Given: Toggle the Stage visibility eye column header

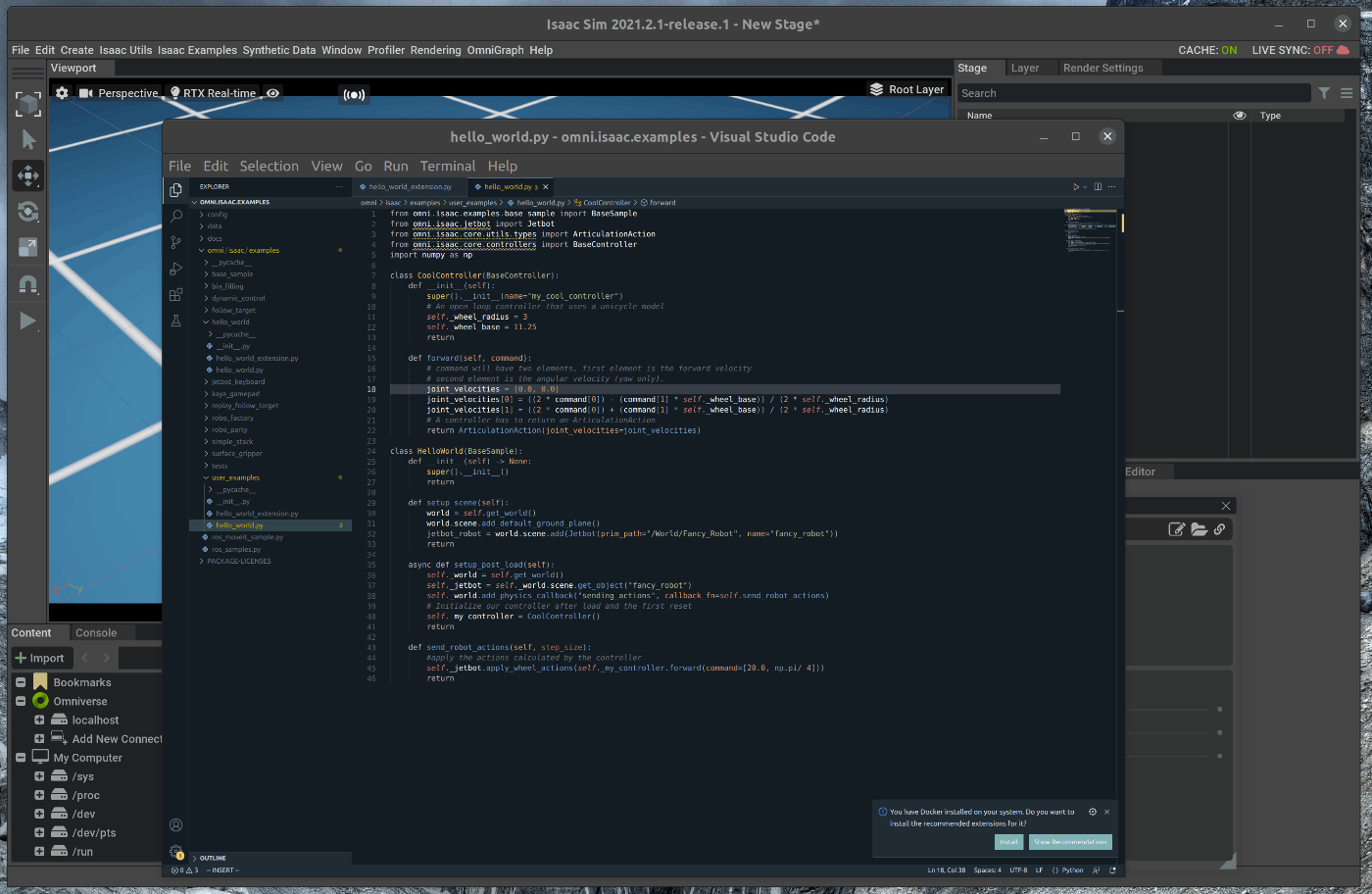Looking at the screenshot, I should [1240, 116].
